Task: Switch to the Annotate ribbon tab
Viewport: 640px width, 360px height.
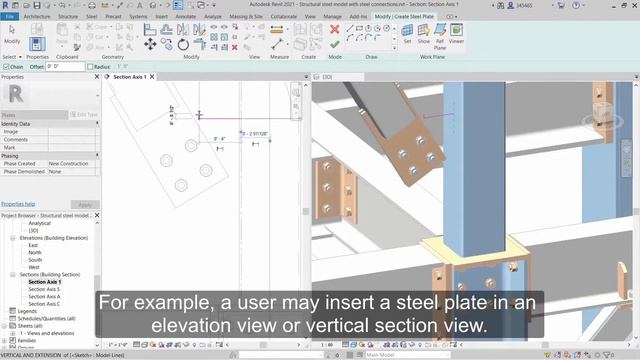Action: (186, 16)
